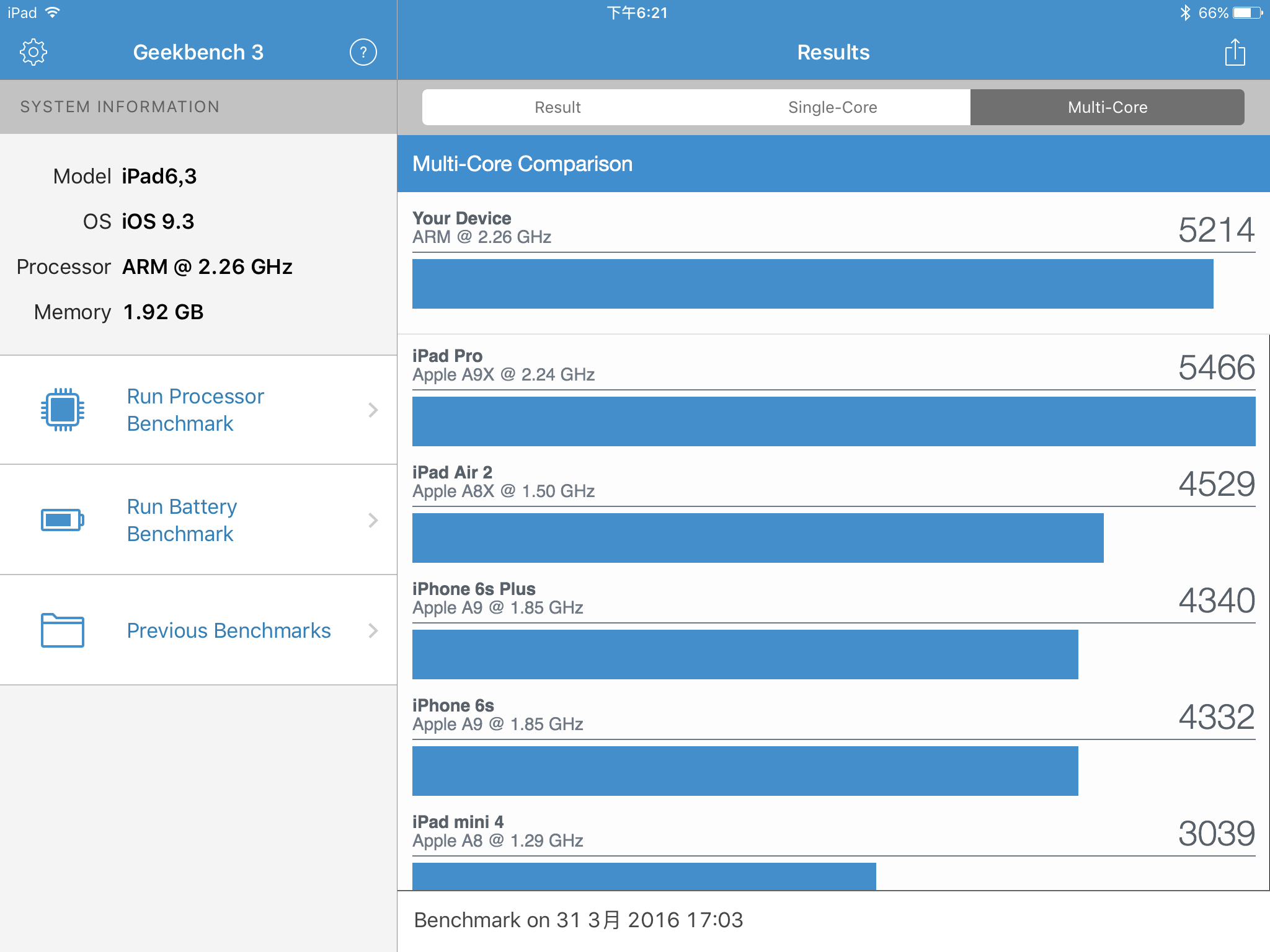
Task: Switch to the Result segment
Action: [558, 107]
